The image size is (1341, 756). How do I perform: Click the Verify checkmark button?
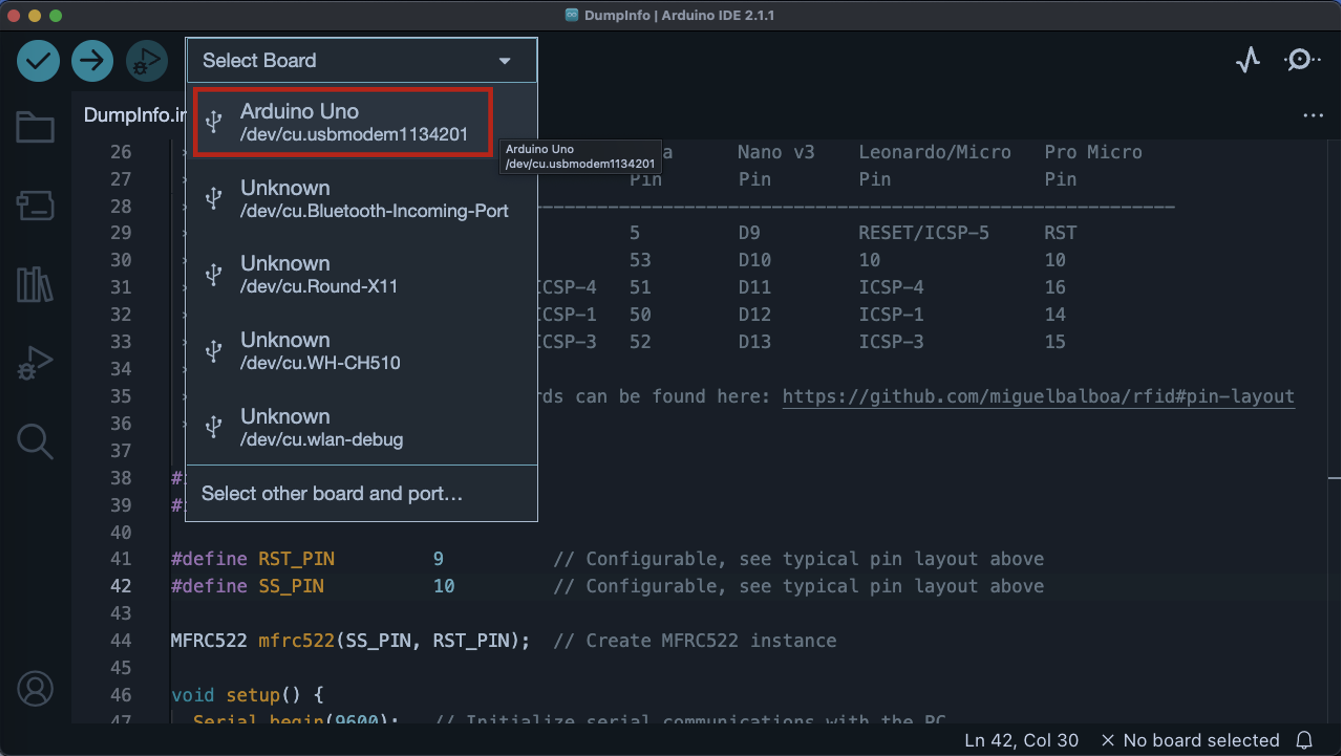click(x=38, y=61)
